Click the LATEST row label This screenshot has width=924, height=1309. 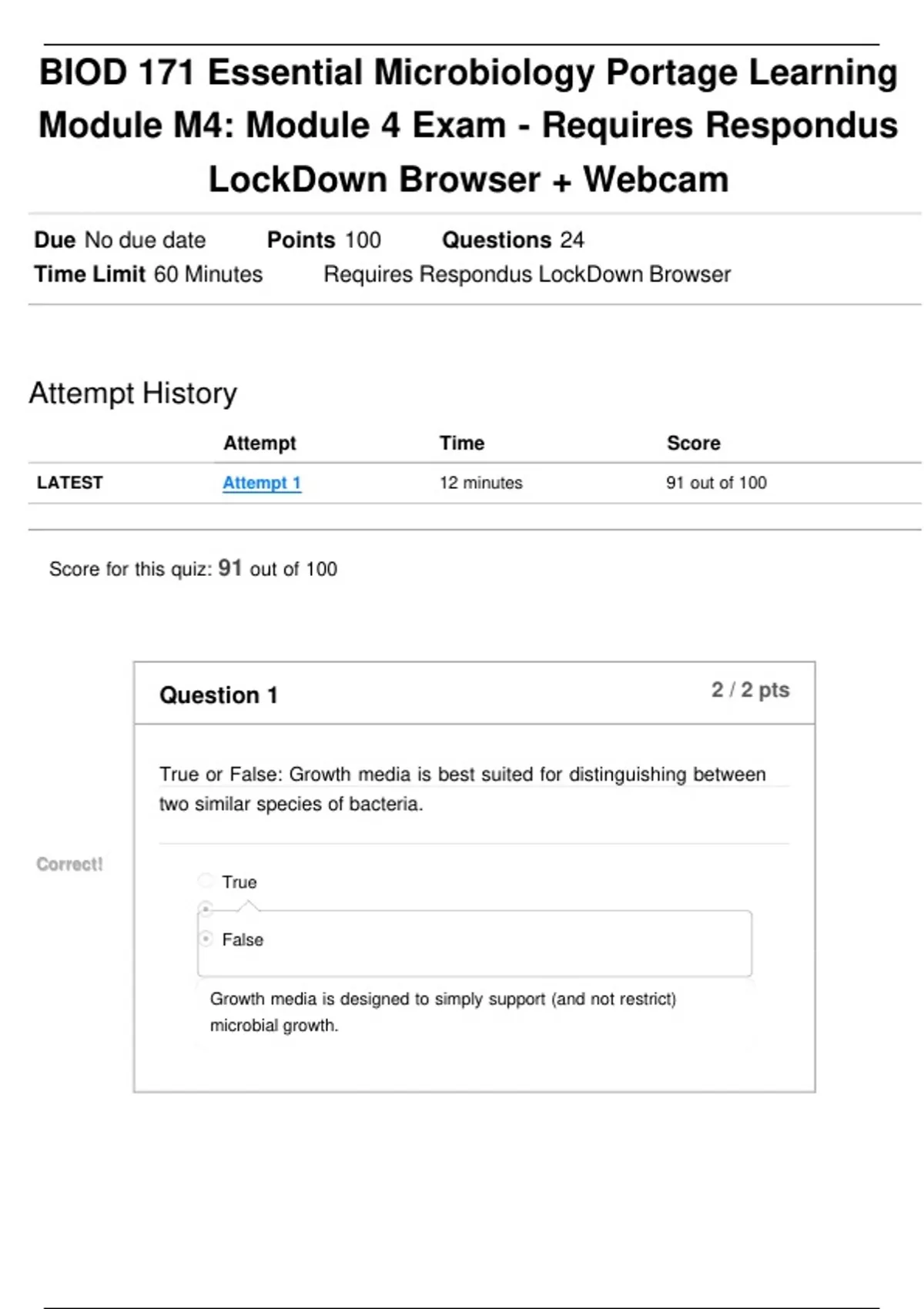[x=70, y=483]
